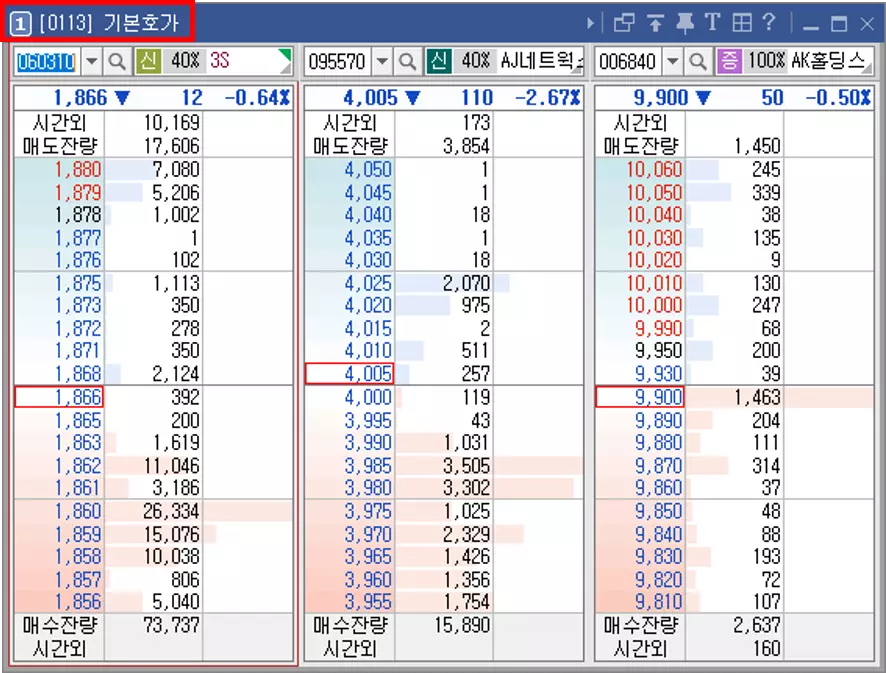Open the dropdown arrow next to 006840
Image resolution: width=886 pixels, height=673 pixels.
click(673, 61)
